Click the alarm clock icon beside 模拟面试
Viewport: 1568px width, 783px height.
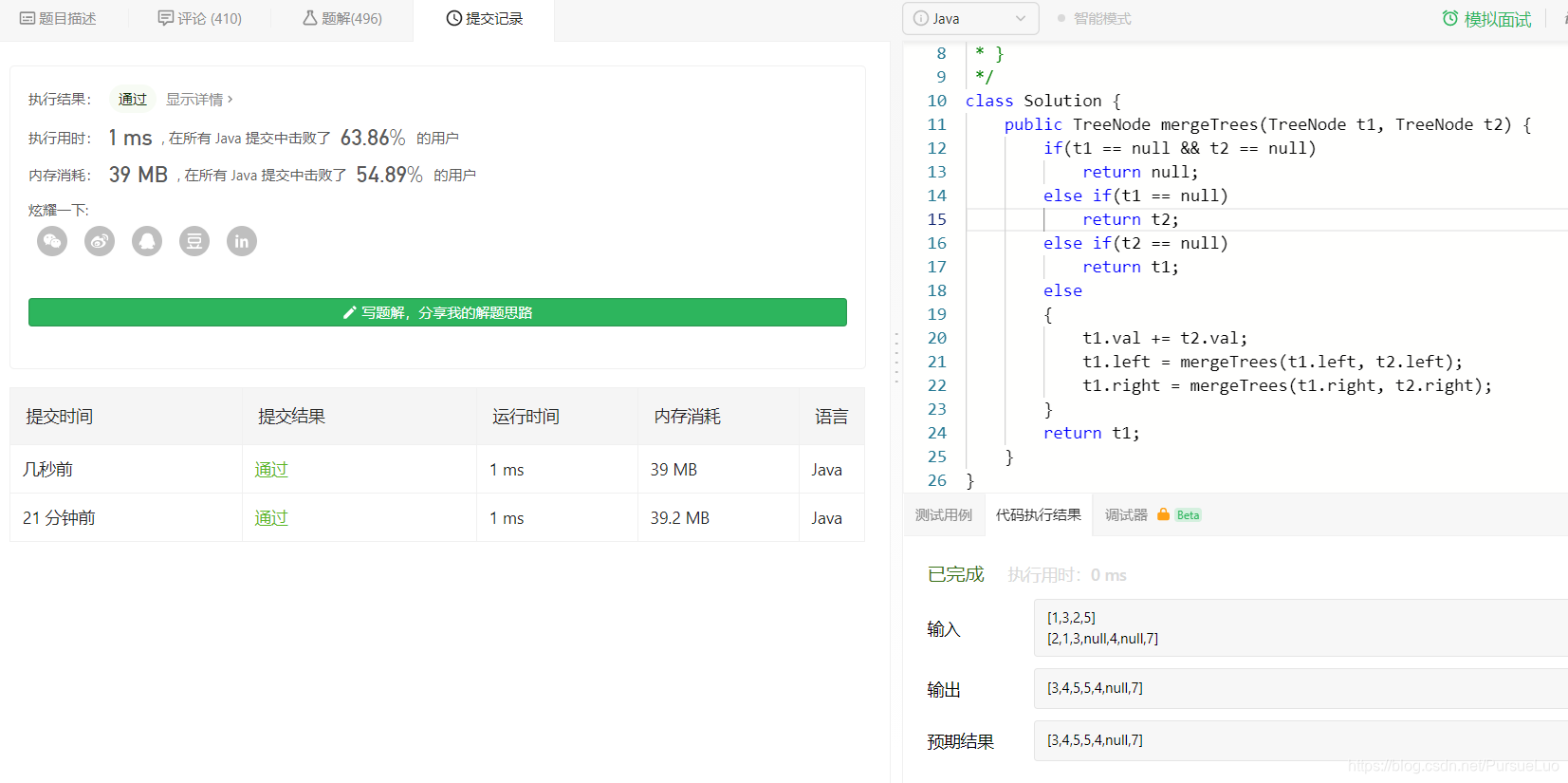[x=1449, y=18]
